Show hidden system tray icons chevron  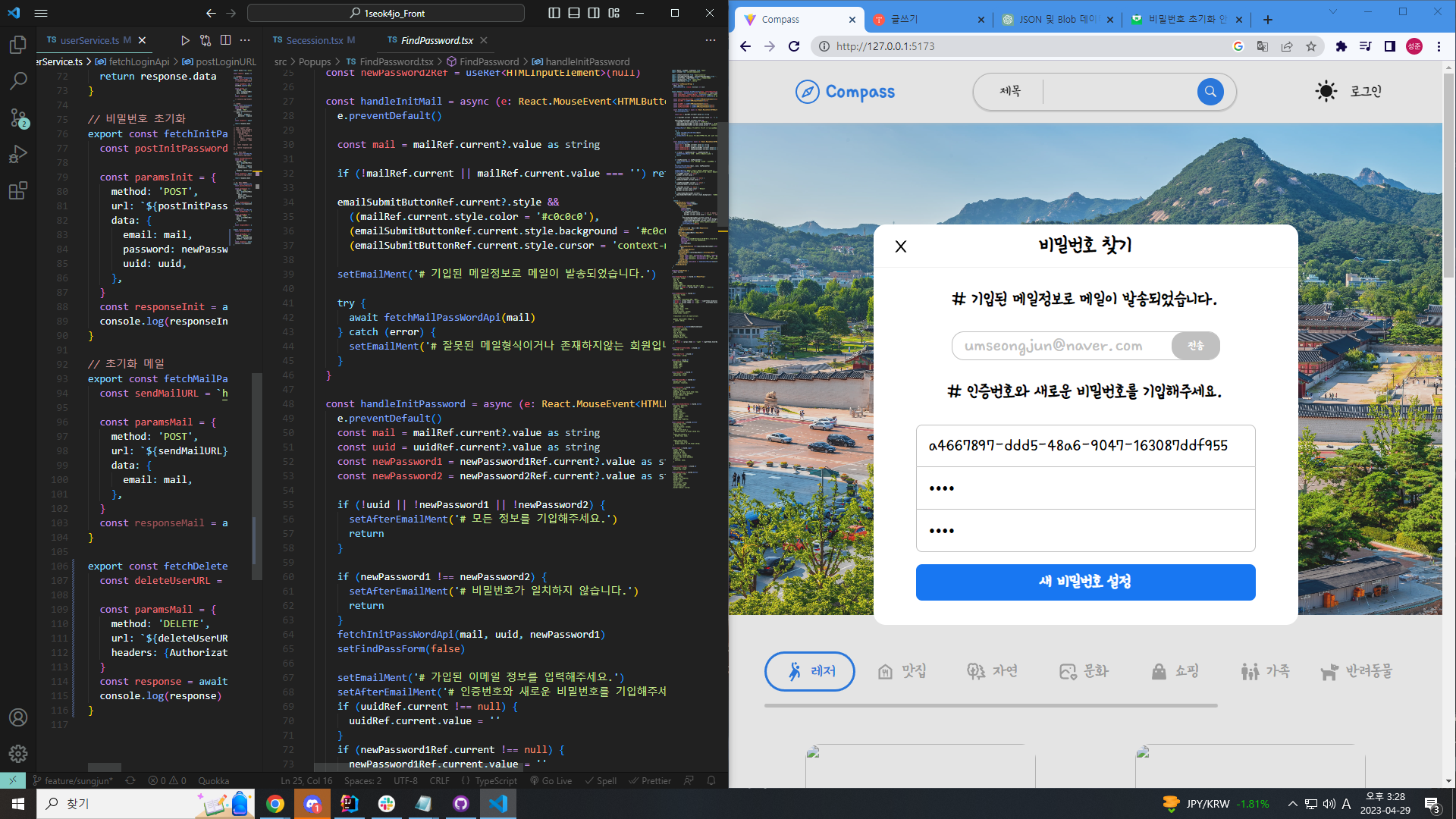pyautogui.click(x=1292, y=804)
